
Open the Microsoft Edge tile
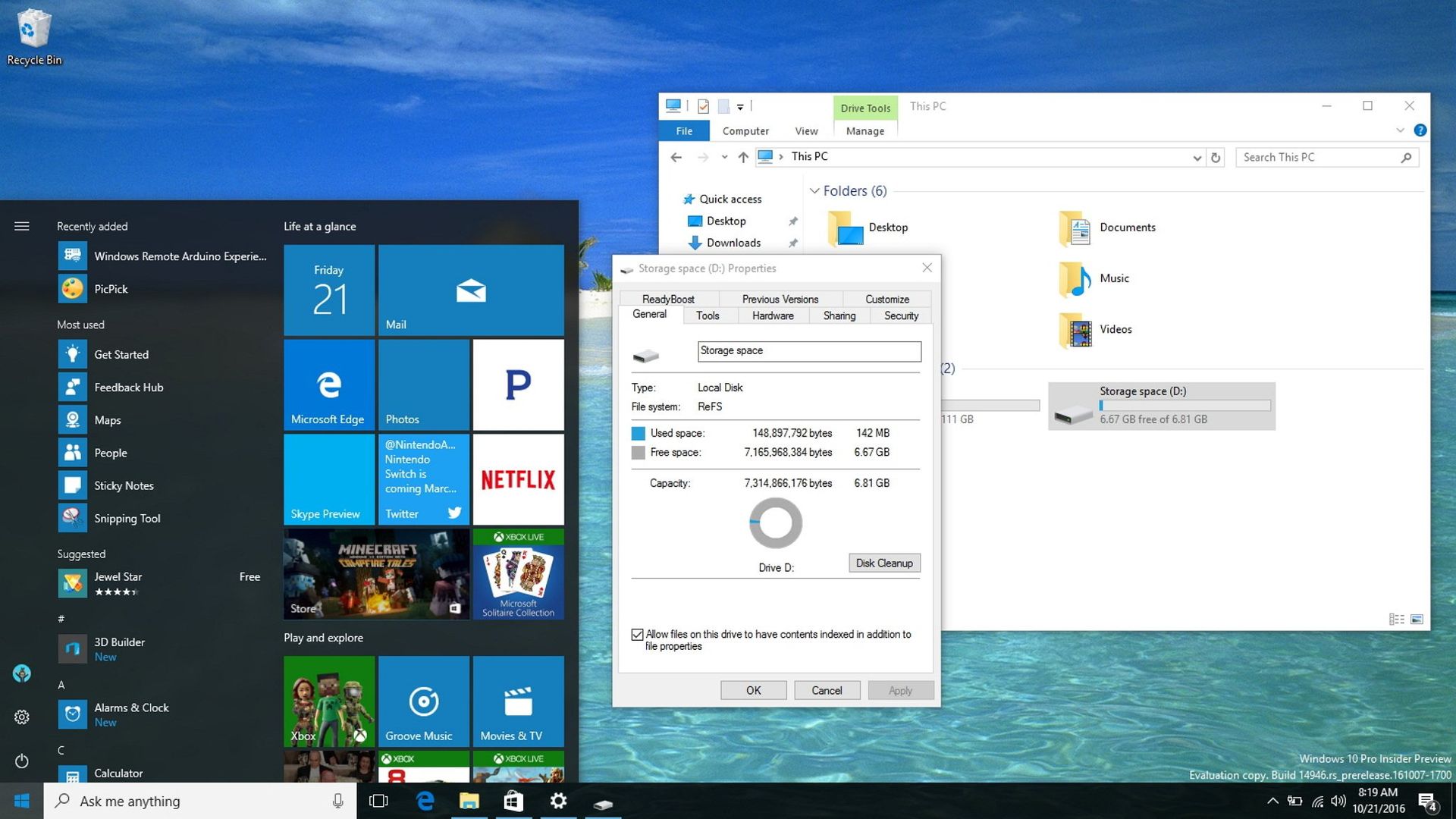[x=328, y=384]
